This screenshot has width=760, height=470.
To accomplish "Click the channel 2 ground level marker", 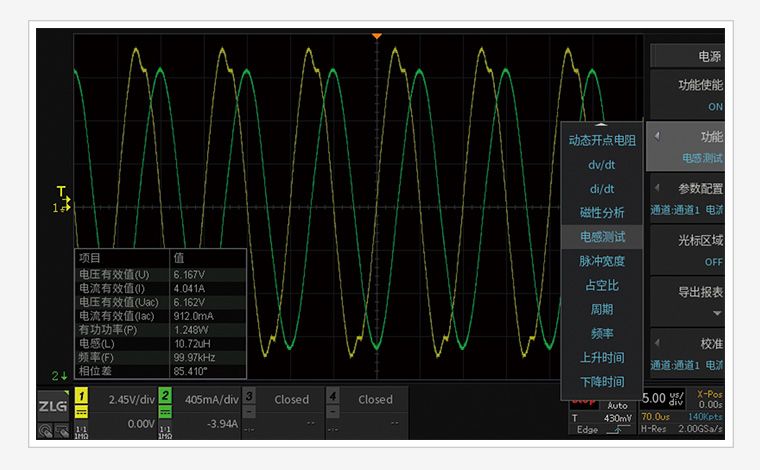I will tap(60, 376).
